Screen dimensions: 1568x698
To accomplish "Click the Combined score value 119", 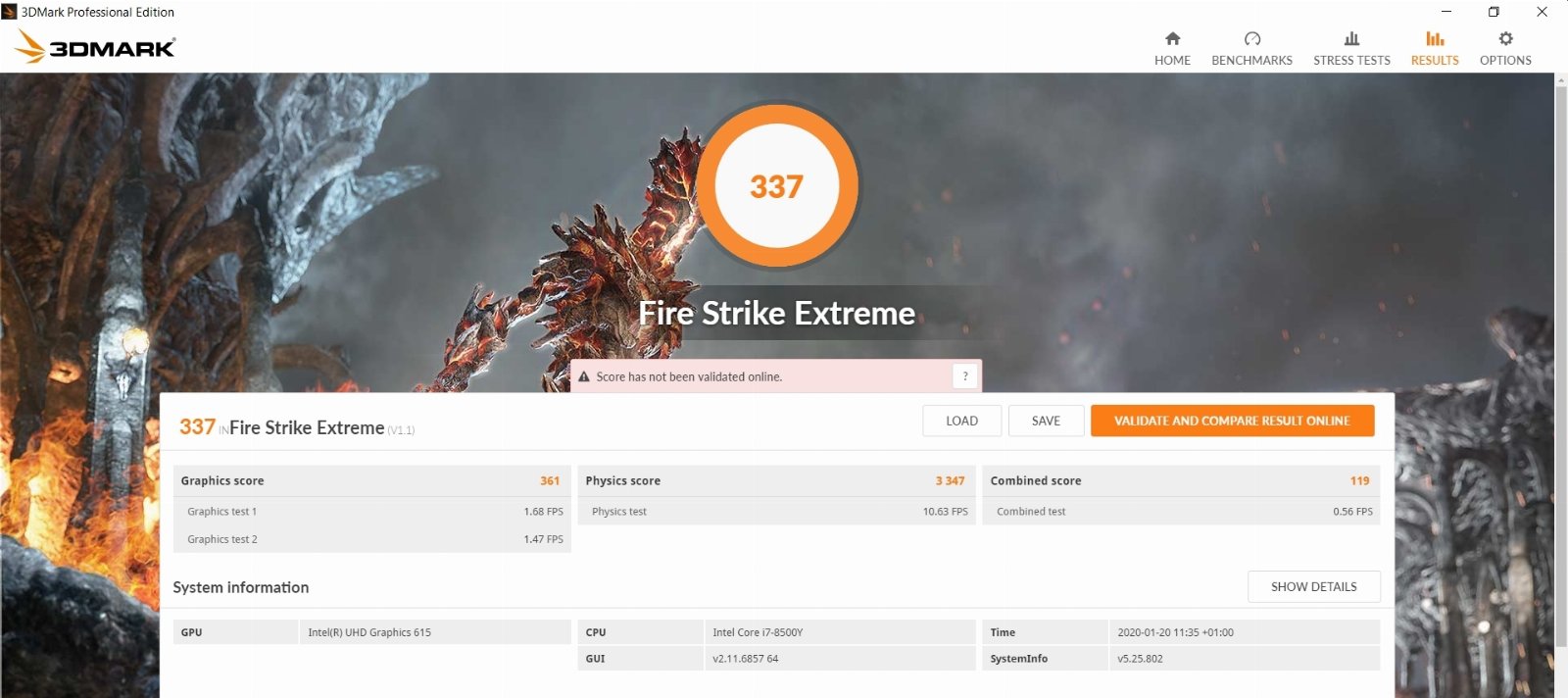I will (1359, 480).
